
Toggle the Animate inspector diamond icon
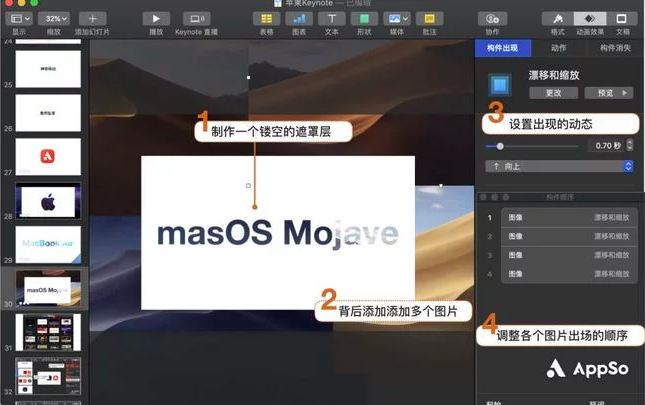point(590,19)
